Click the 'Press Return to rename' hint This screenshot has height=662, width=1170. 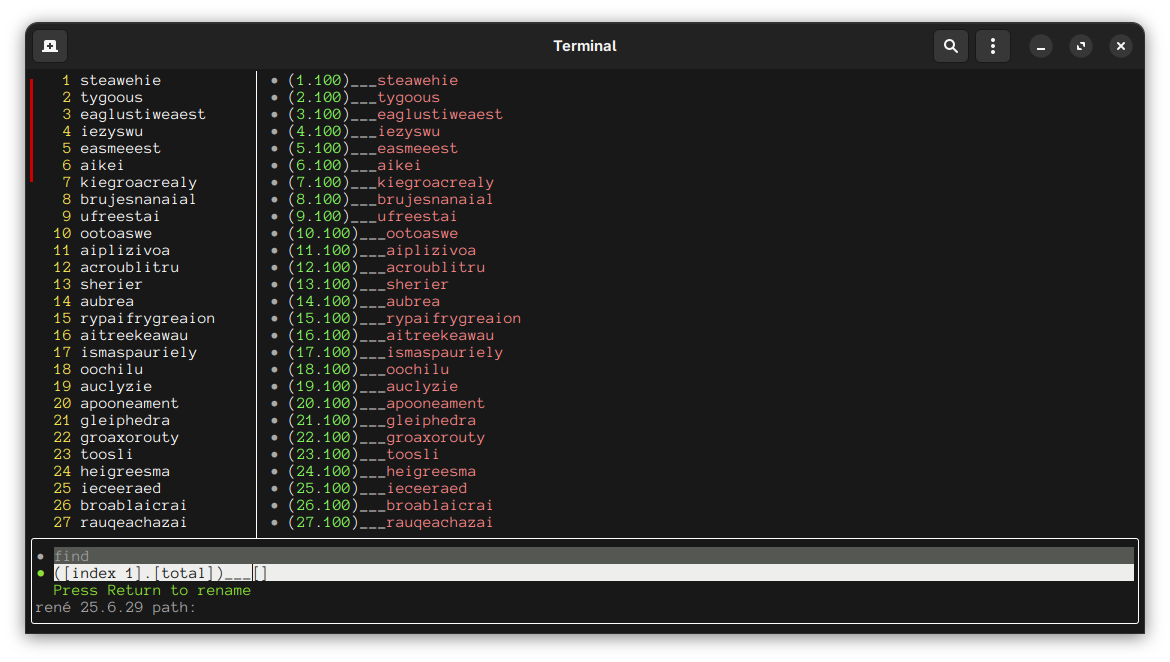(152, 590)
